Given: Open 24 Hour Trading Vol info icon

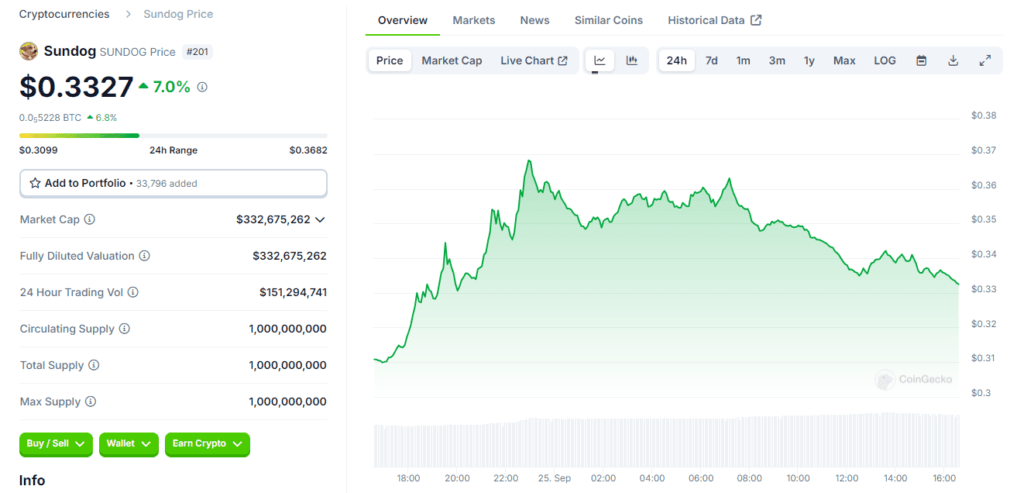Looking at the screenshot, I should pyautogui.click(x=133, y=293).
